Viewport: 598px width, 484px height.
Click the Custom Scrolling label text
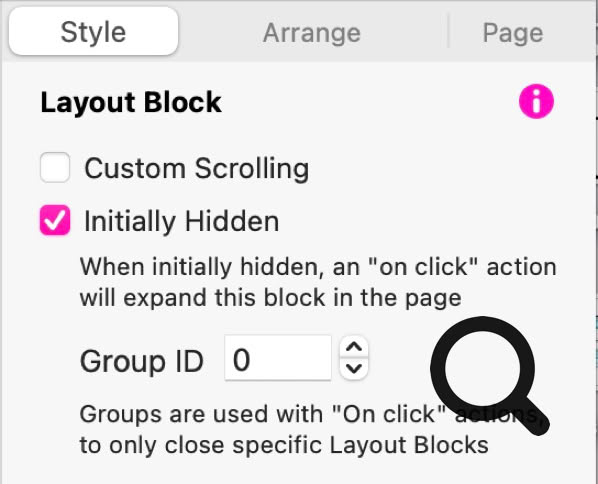coord(196,168)
